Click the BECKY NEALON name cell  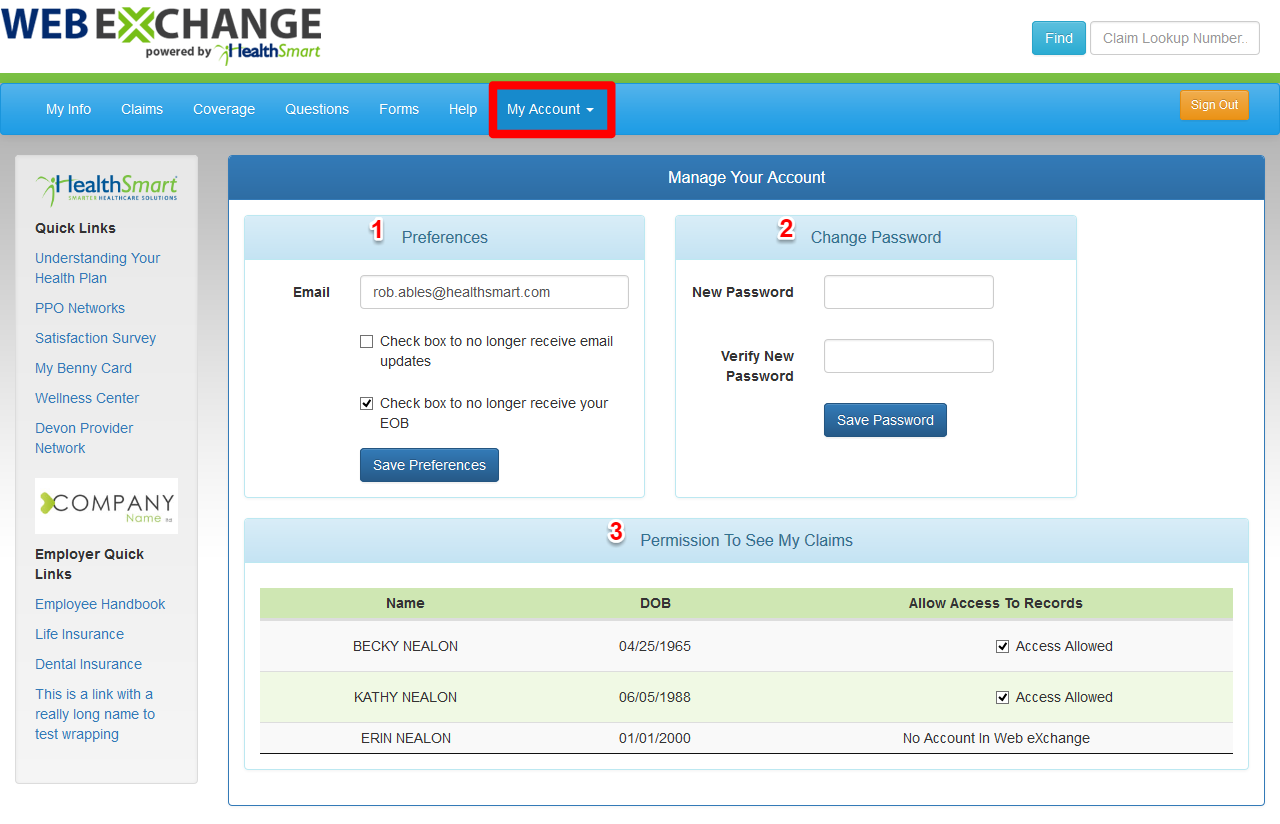(x=405, y=646)
